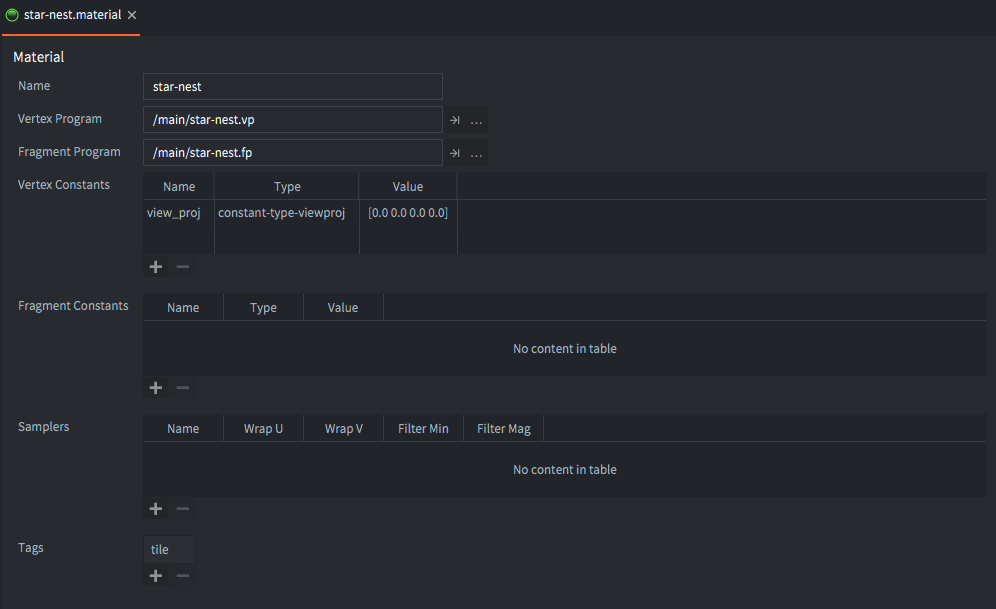Add a new Sampler with plus icon
The height and width of the screenshot is (609, 996).
tap(156, 509)
